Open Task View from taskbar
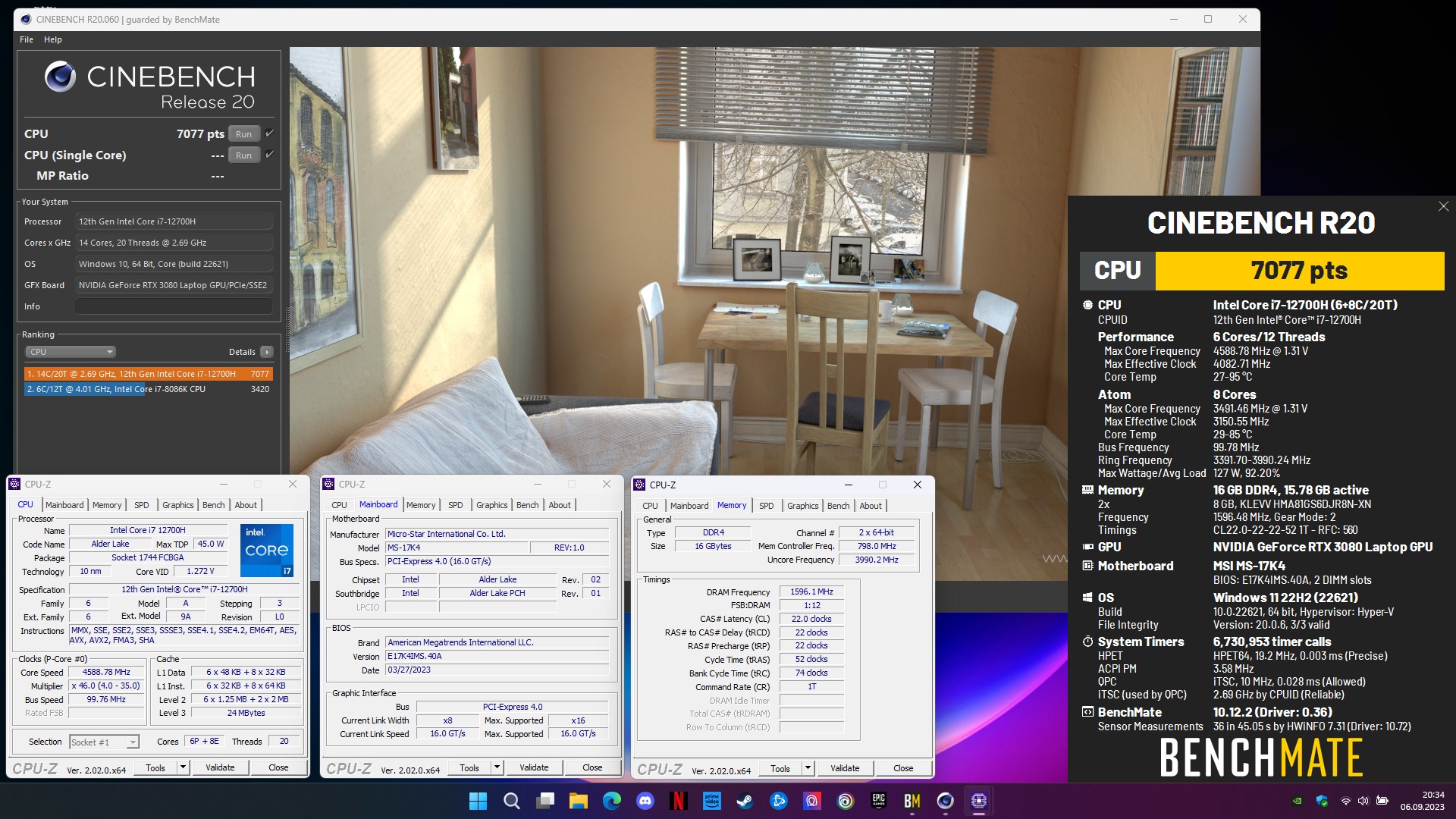Screen dimensions: 1456x819 pyautogui.click(x=545, y=801)
